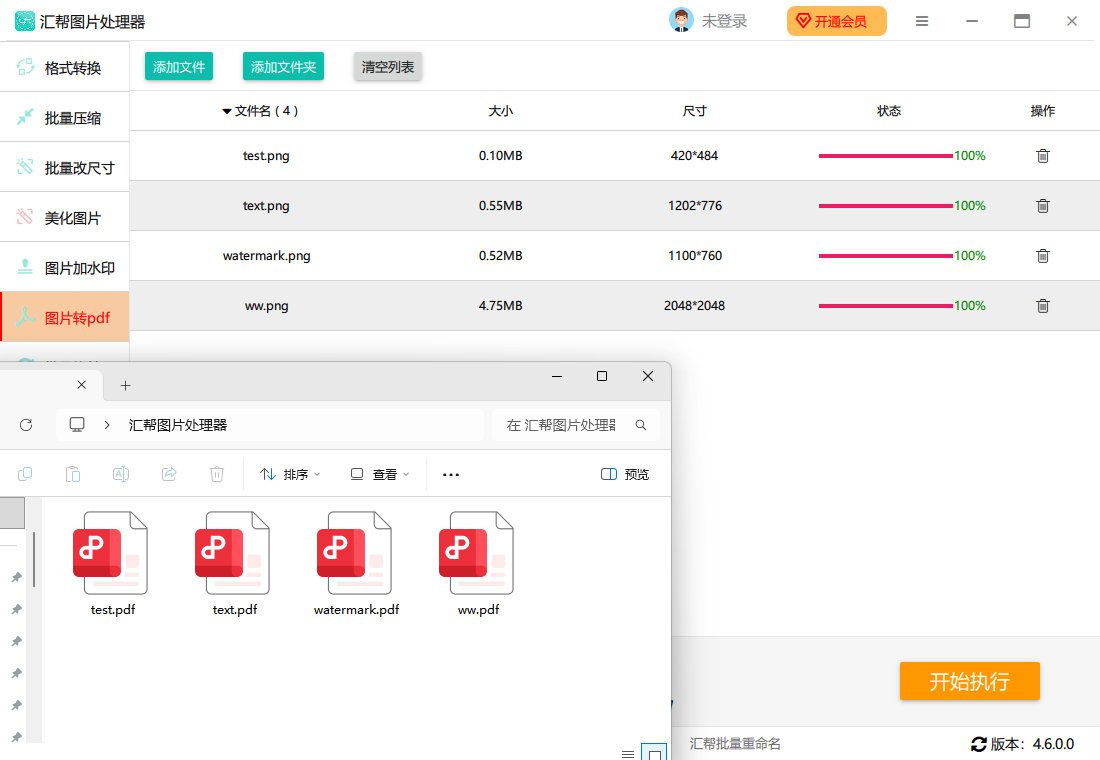Switch Explorer to details list view

tap(628, 754)
